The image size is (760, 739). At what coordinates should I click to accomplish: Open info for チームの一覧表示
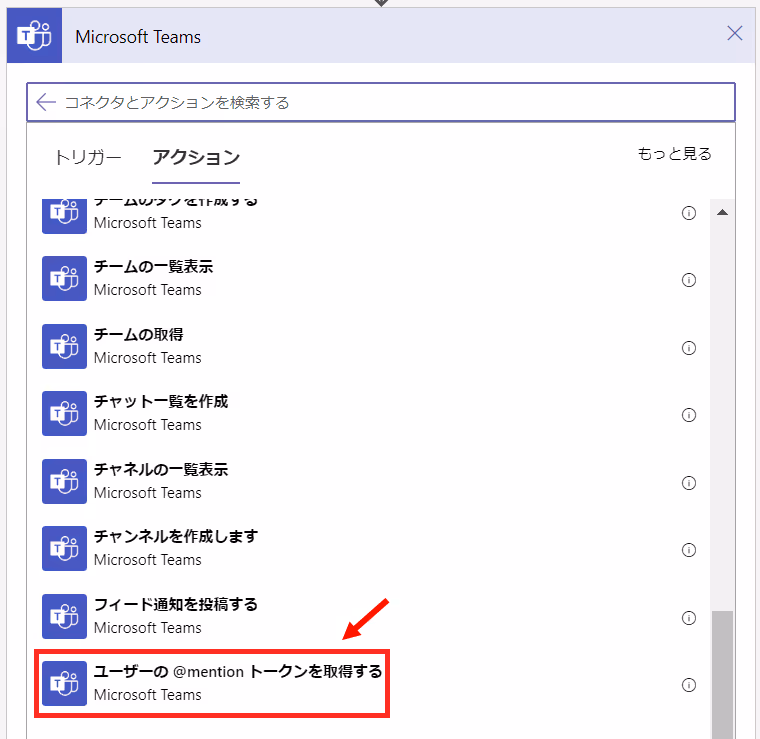689,280
